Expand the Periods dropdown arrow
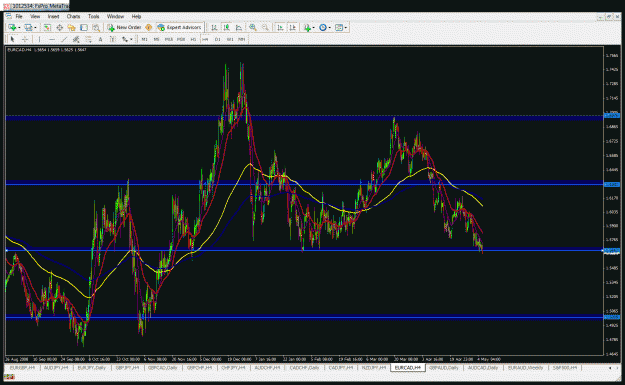The image size is (625, 385). point(330,28)
